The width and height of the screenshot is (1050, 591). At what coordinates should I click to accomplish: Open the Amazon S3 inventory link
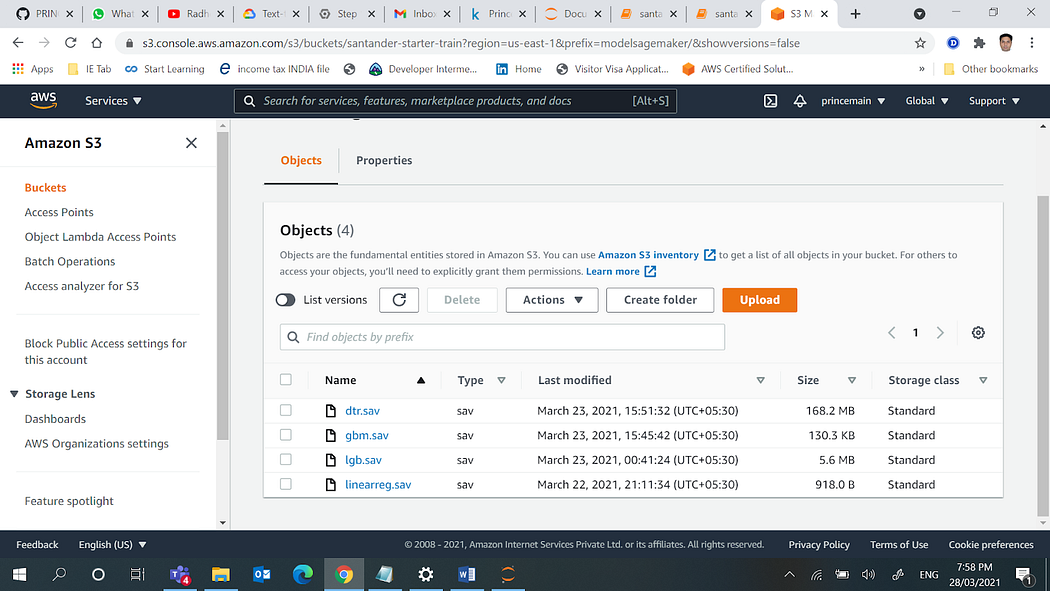(656, 255)
